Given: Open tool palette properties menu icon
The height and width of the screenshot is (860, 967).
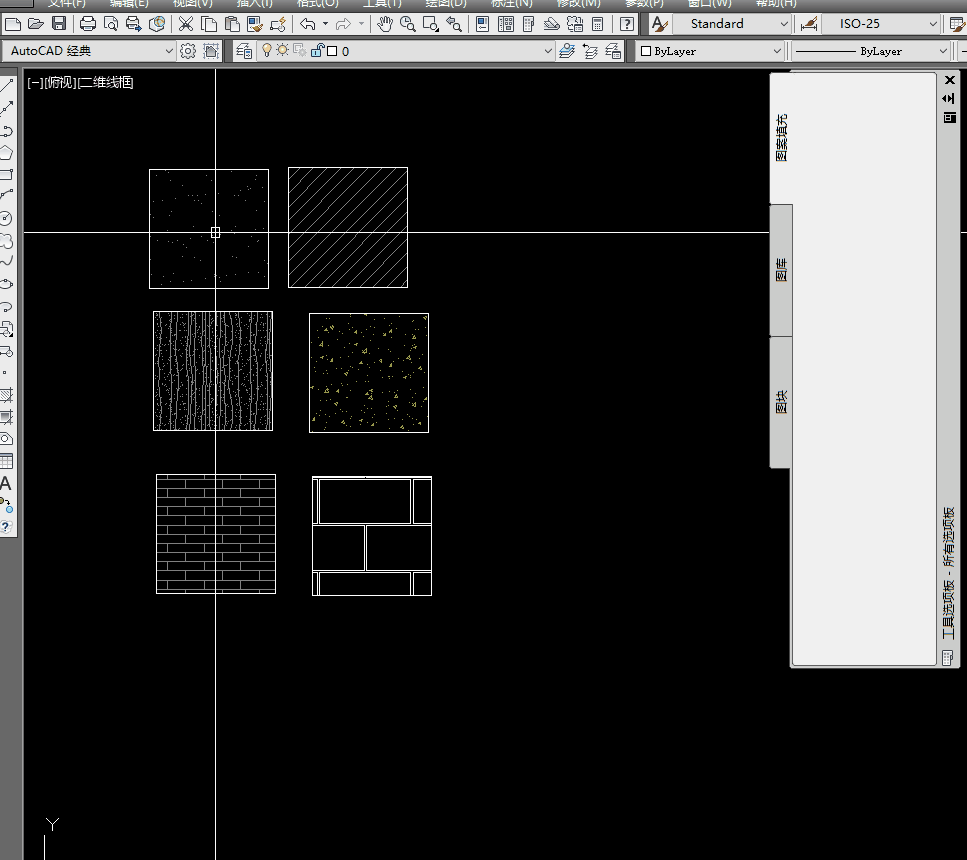Looking at the screenshot, I should click(949, 117).
